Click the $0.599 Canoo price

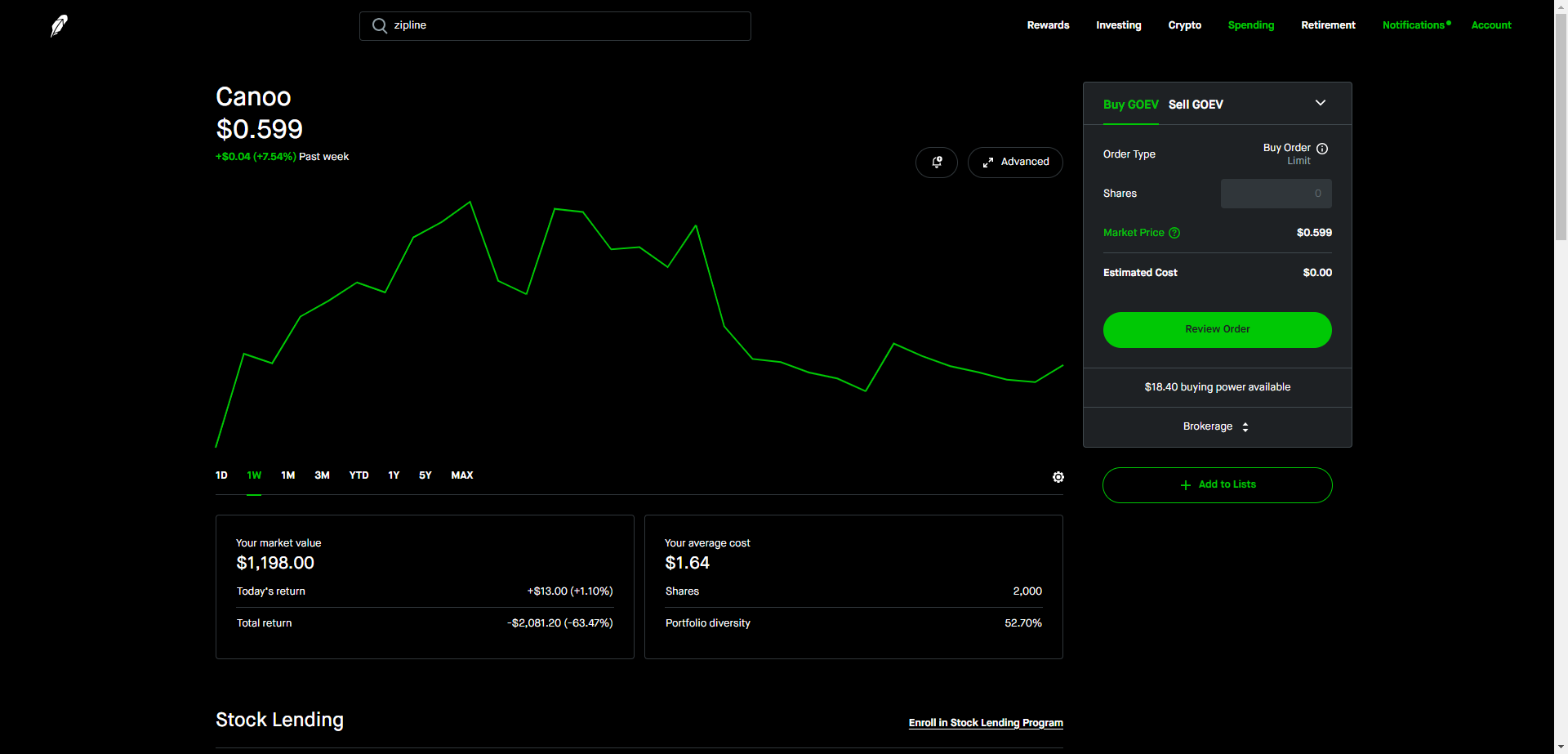pos(259,129)
